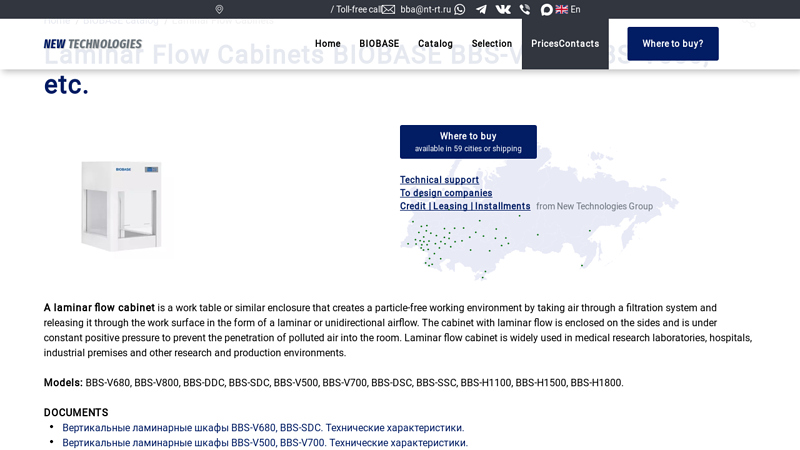
Task: Open the chat bubble messenger icon
Action: [x=547, y=9]
